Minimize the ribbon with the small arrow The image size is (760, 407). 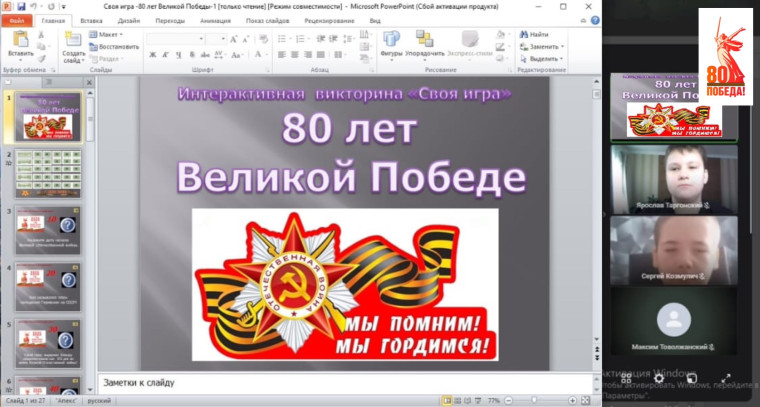tap(583, 21)
